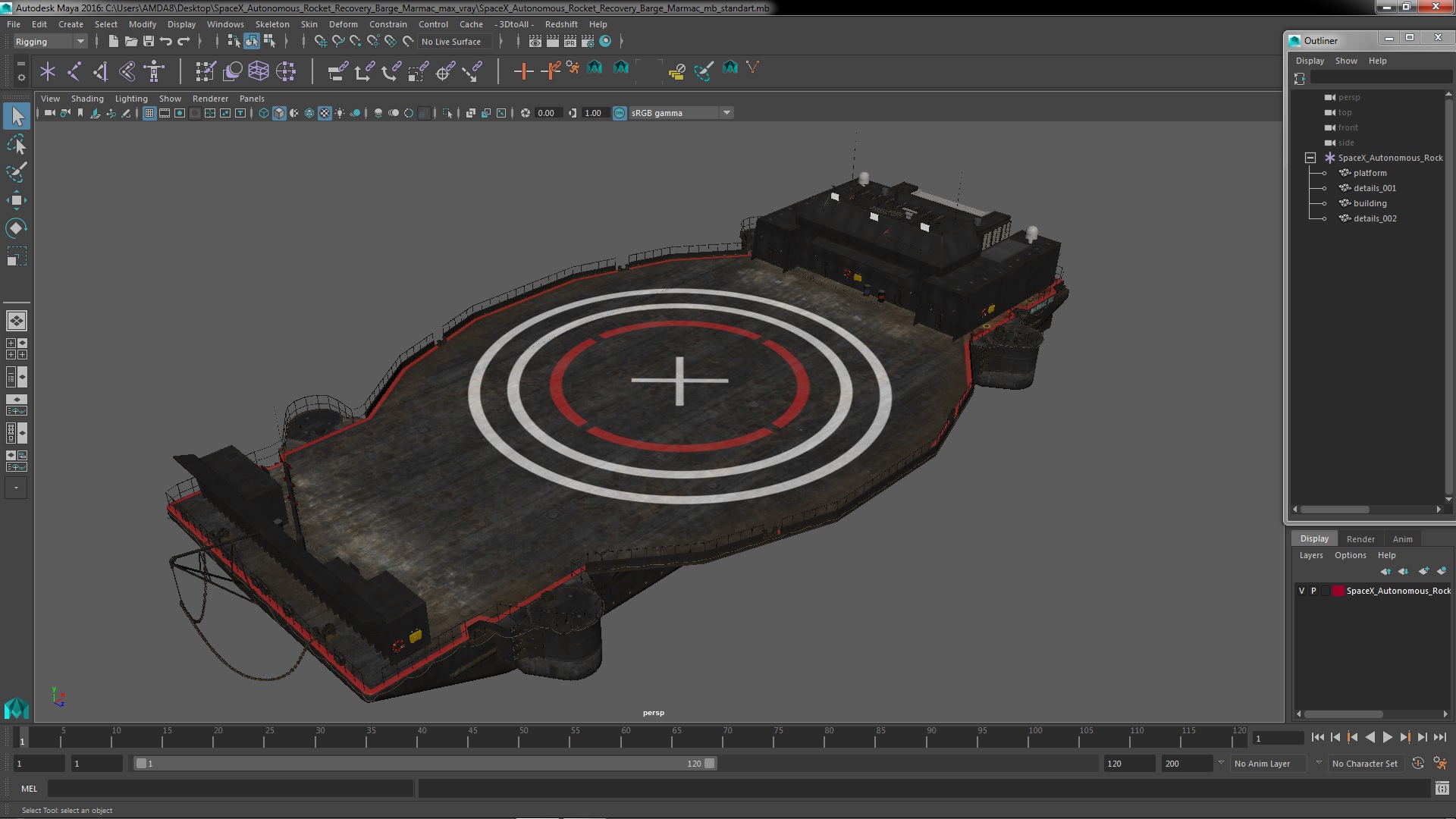Toggle textured display checker button
This screenshot has height=819, width=1456.
click(325, 113)
